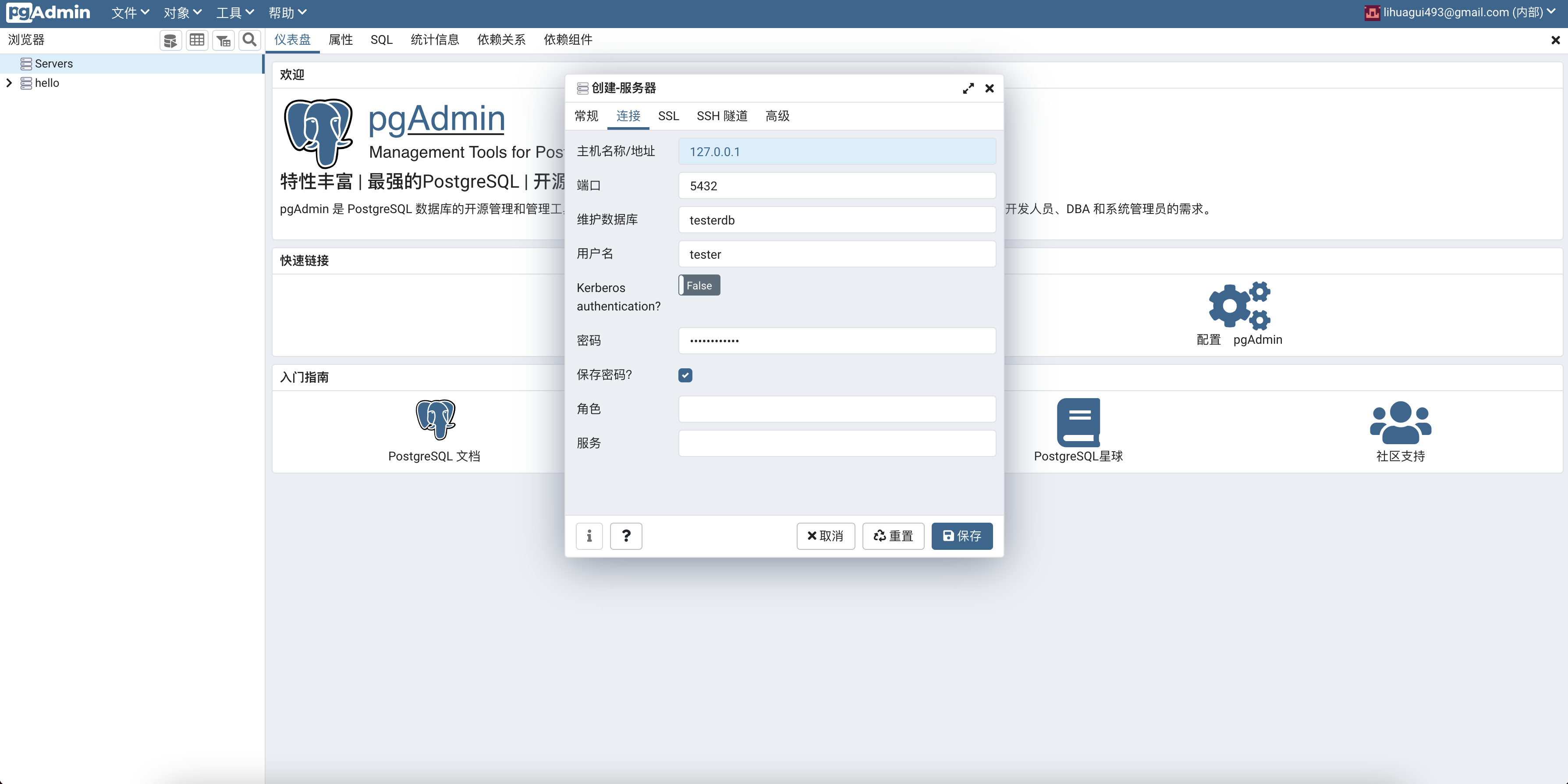The image size is (1568, 784).
Task: Click the port field showing 5432
Action: click(x=837, y=186)
